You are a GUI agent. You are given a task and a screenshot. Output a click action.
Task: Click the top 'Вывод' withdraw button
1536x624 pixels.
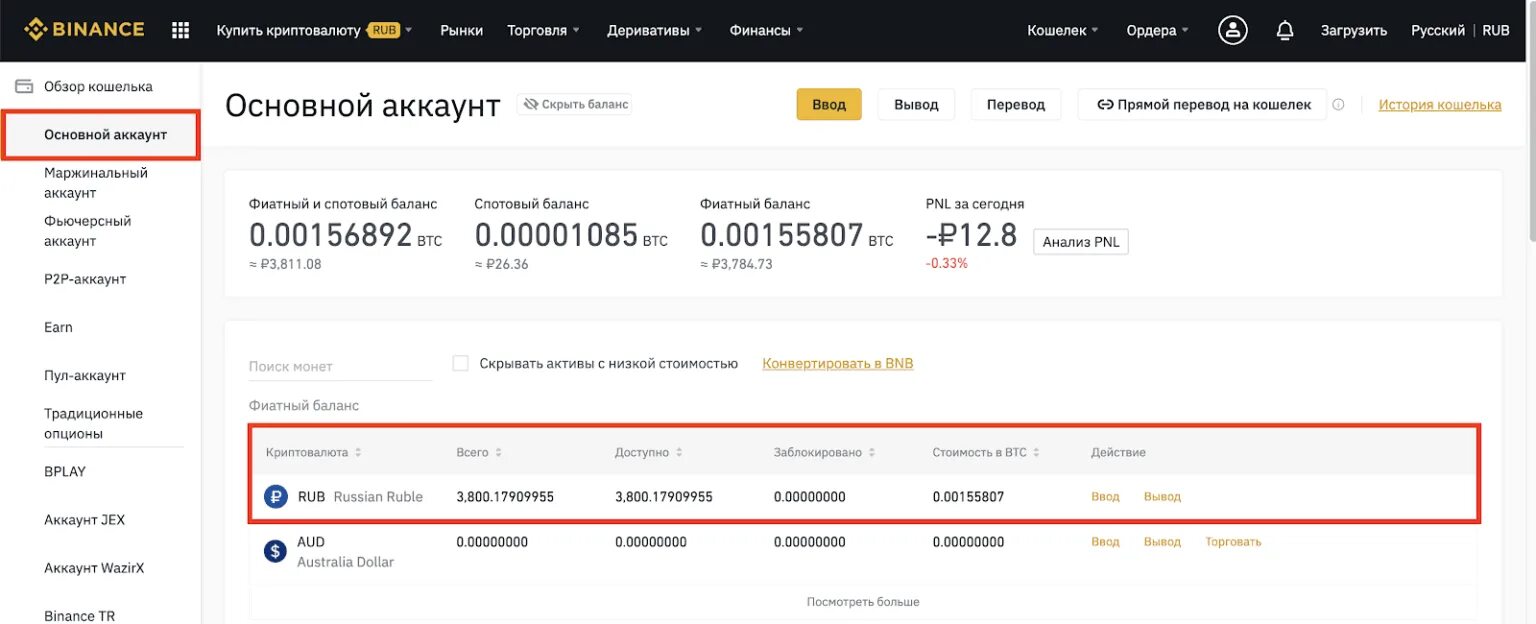click(x=916, y=104)
